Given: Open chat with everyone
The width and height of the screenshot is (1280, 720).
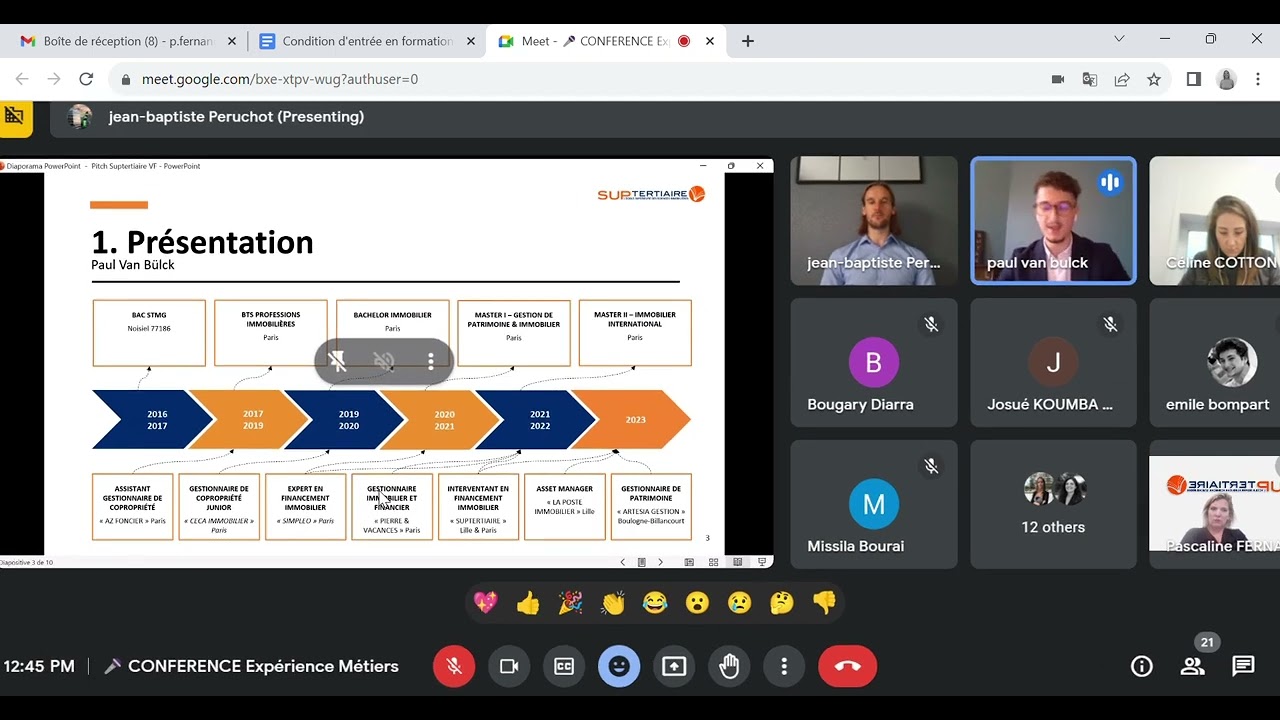Looking at the screenshot, I should (1243, 666).
